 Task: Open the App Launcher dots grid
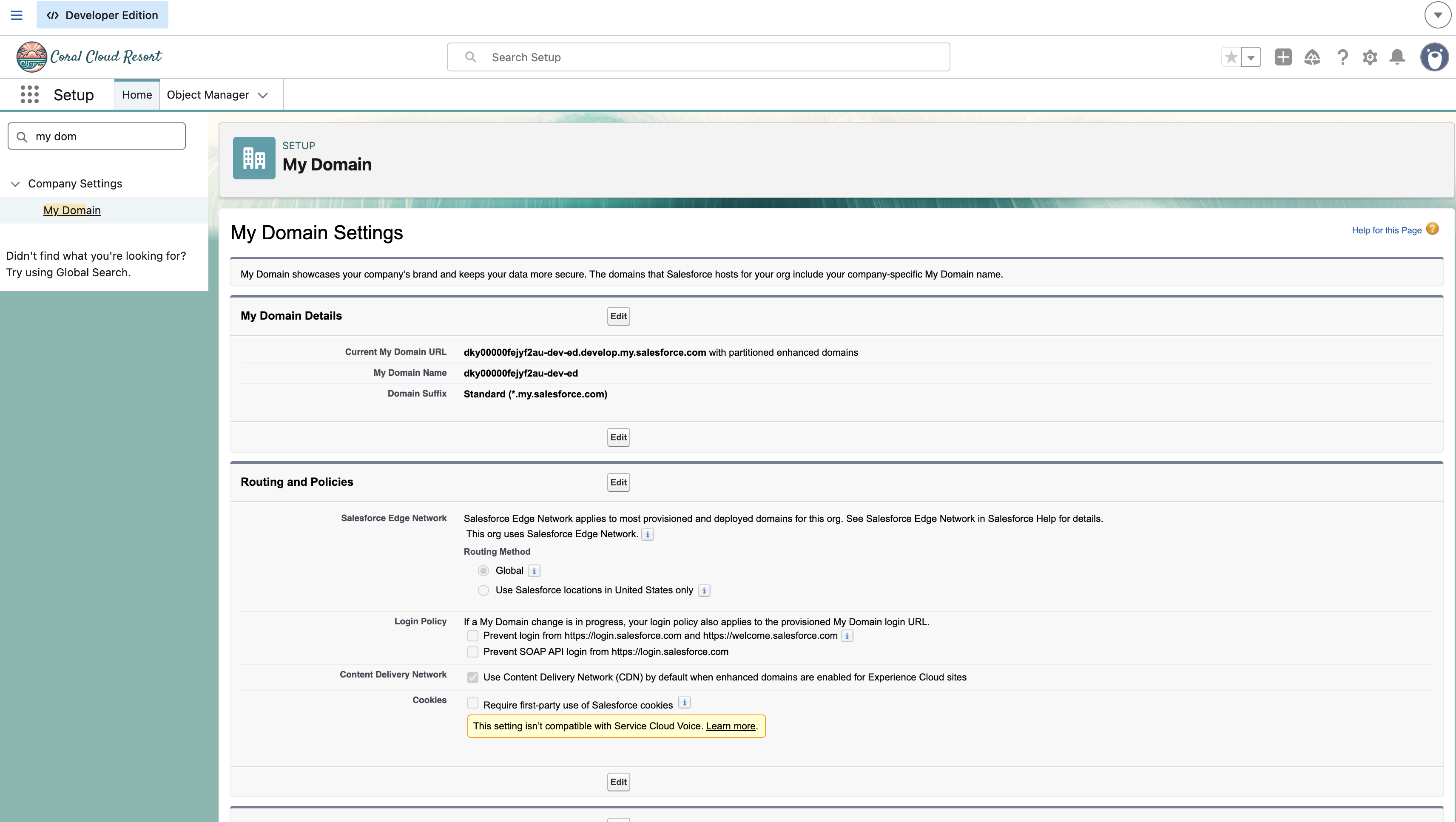pyautogui.click(x=29, y=94)
